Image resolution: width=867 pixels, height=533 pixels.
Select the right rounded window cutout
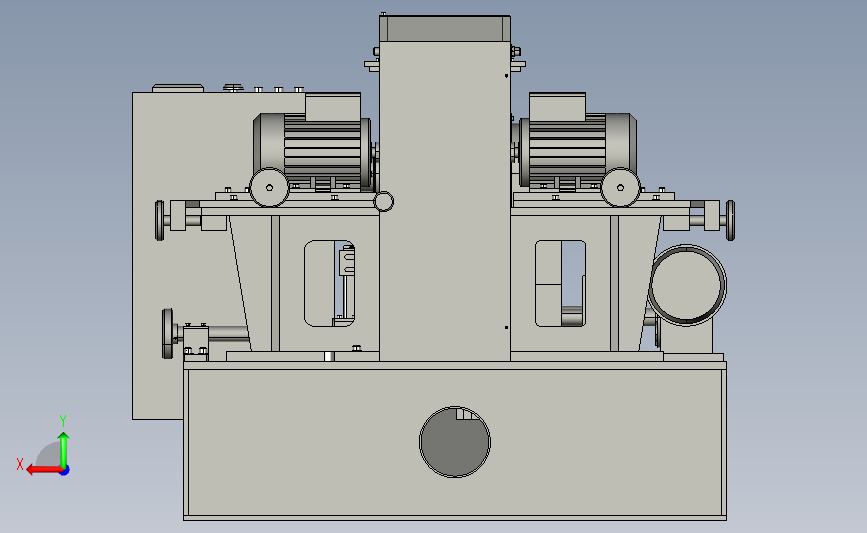[x=560, y=283]
